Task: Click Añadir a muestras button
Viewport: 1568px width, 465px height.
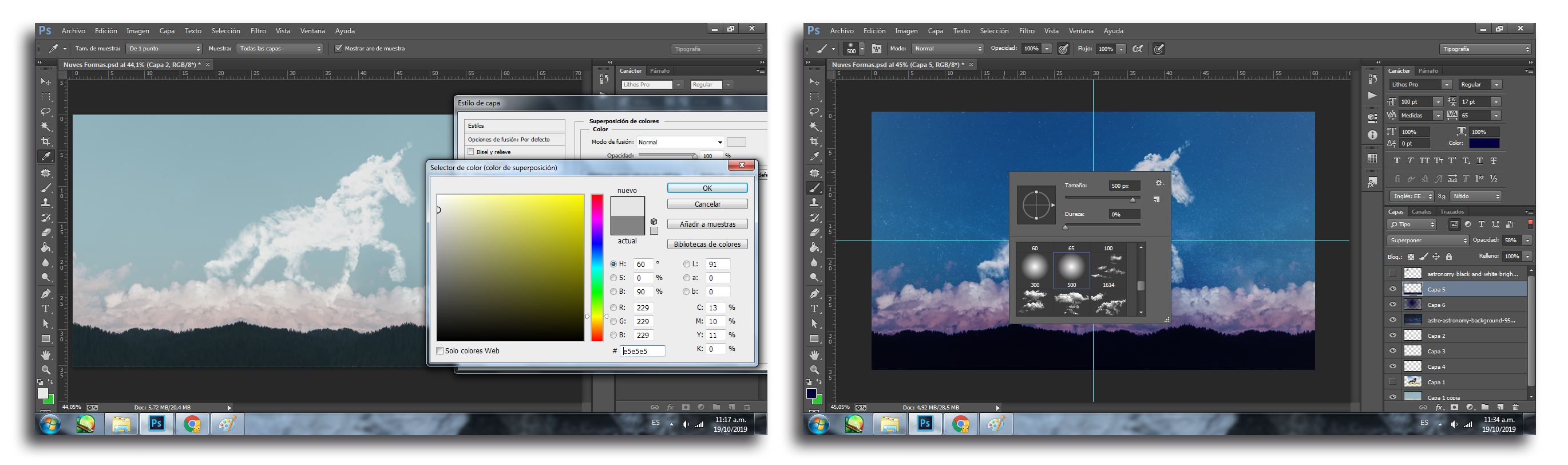Action: click(707, 224)
